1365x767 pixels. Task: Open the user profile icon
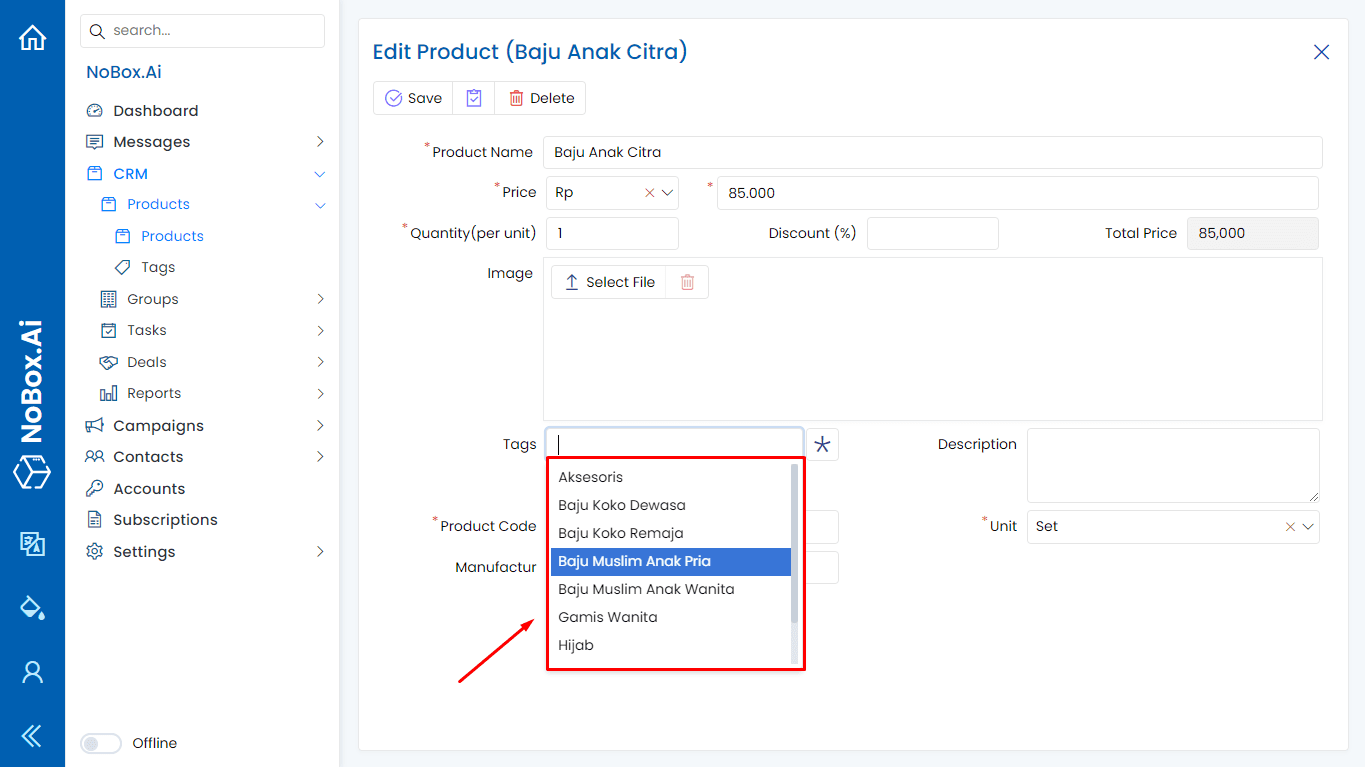pos(32,672)
